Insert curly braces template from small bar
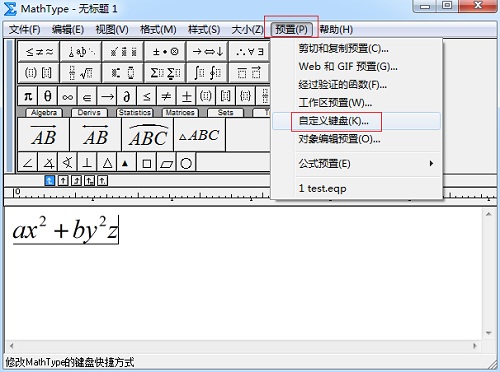The width and height of the screenshot is (500, 372). 245,96
